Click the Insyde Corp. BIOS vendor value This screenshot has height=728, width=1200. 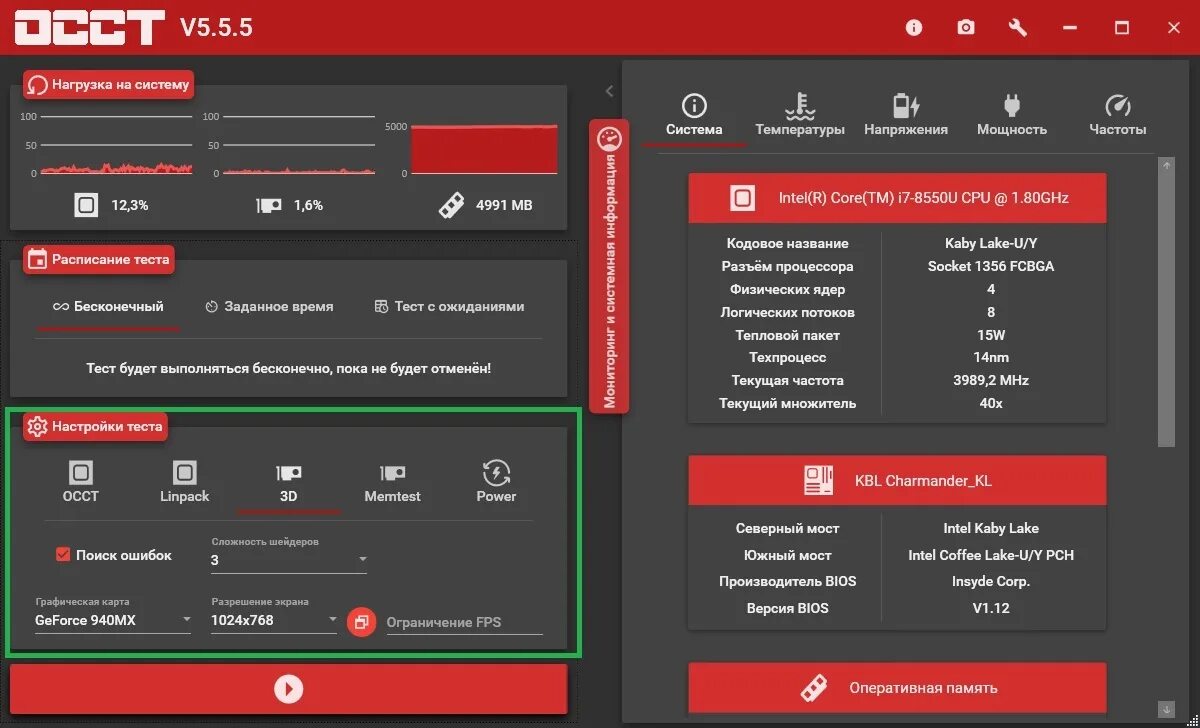click(x=991, y=582)
